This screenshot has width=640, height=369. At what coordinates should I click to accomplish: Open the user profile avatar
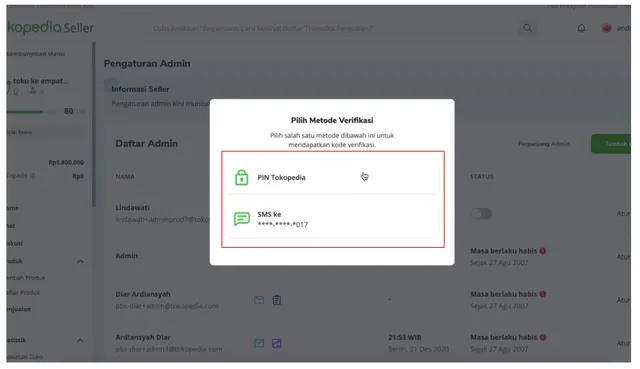tap(607, 28)
